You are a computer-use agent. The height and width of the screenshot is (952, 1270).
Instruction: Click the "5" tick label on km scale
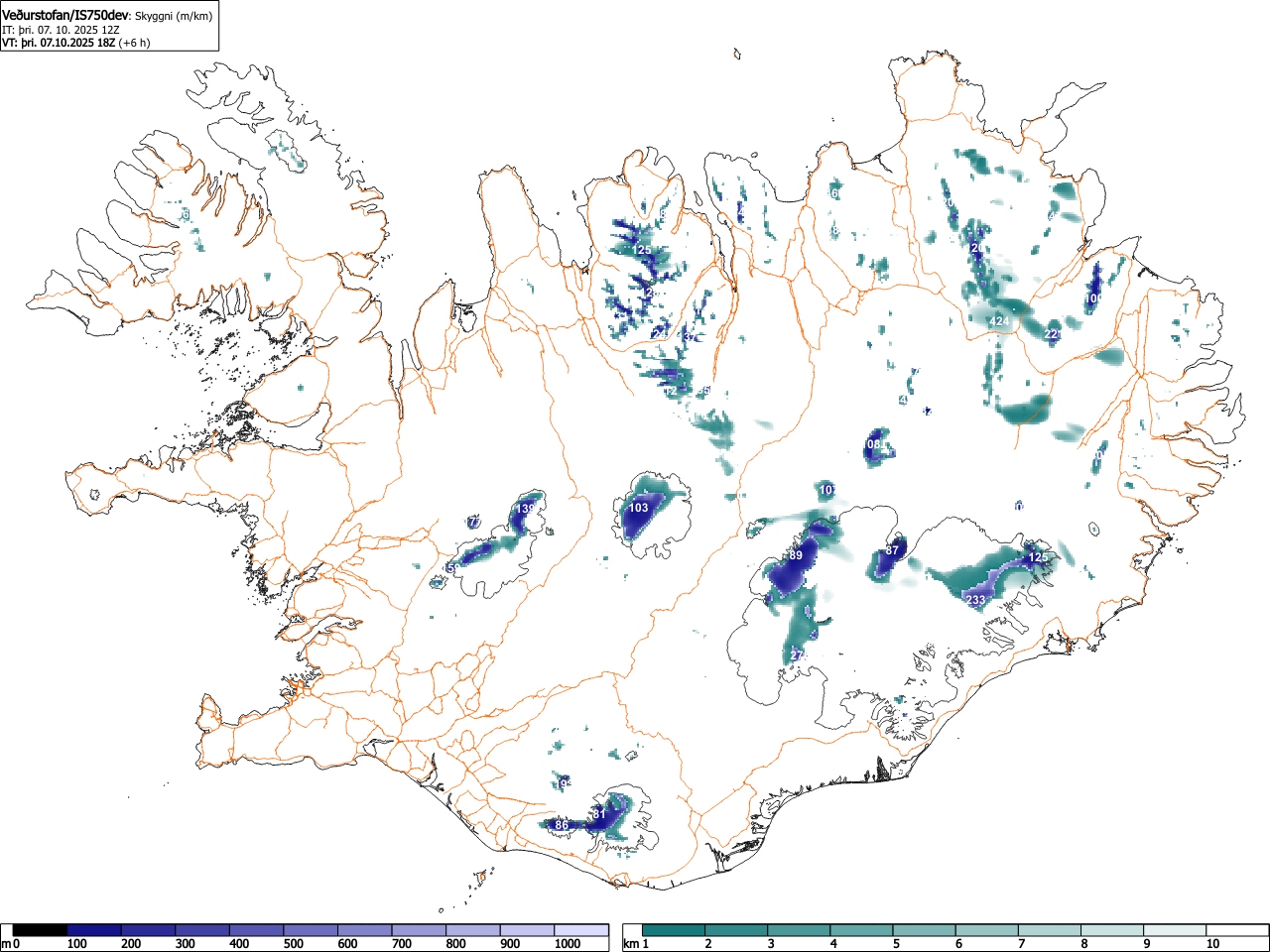(895, 945)
